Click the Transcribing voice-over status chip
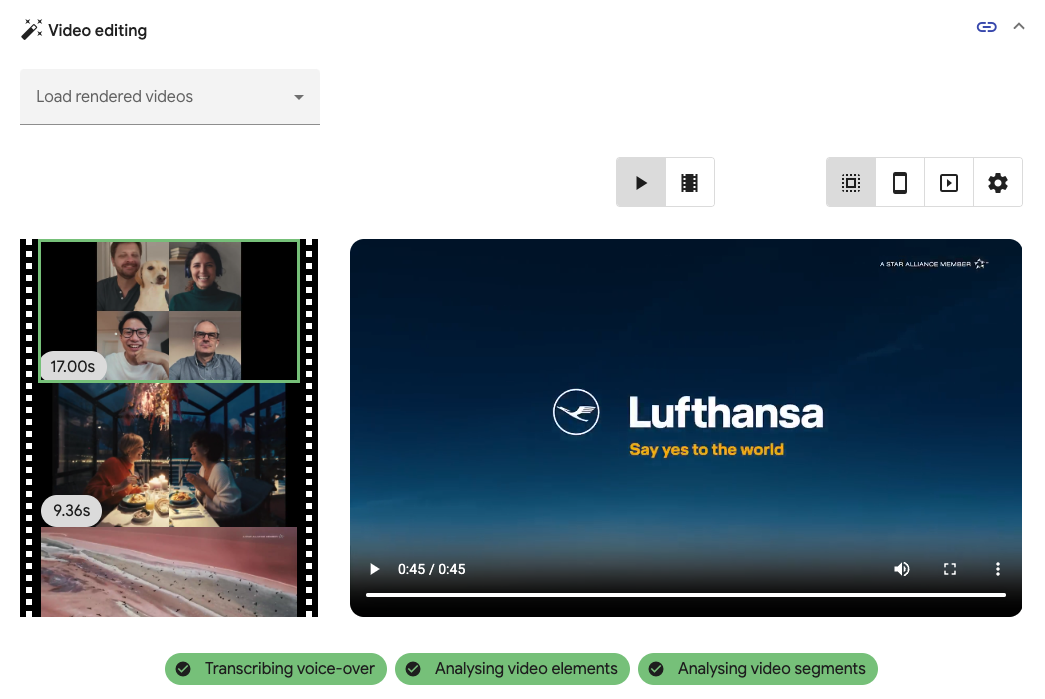 [276, 669]
